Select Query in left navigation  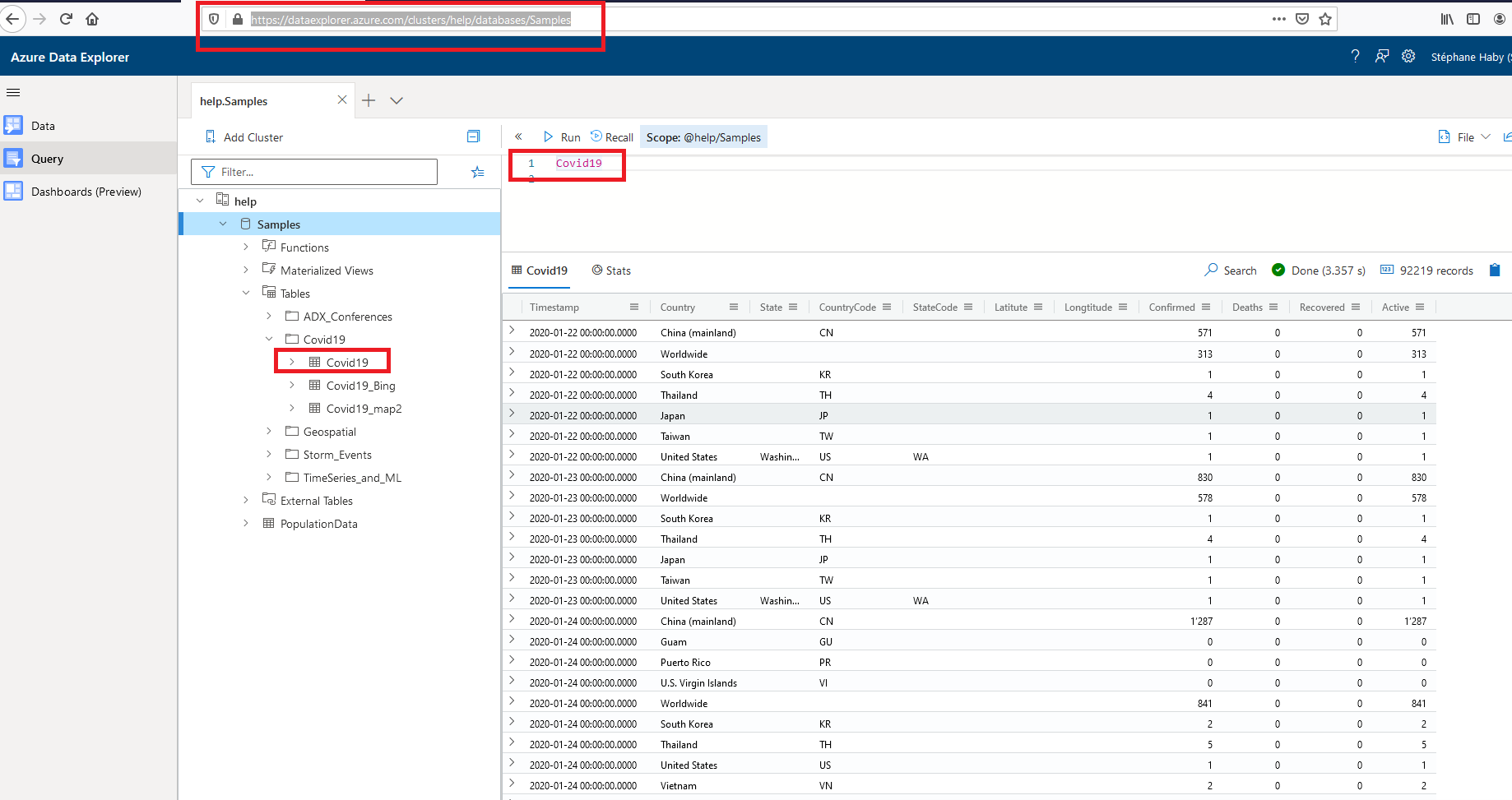(x=47, y=159)
